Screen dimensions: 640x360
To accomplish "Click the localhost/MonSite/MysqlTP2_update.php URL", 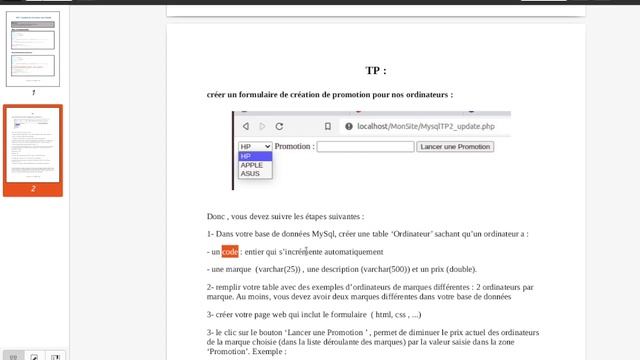I will [426, 127].
